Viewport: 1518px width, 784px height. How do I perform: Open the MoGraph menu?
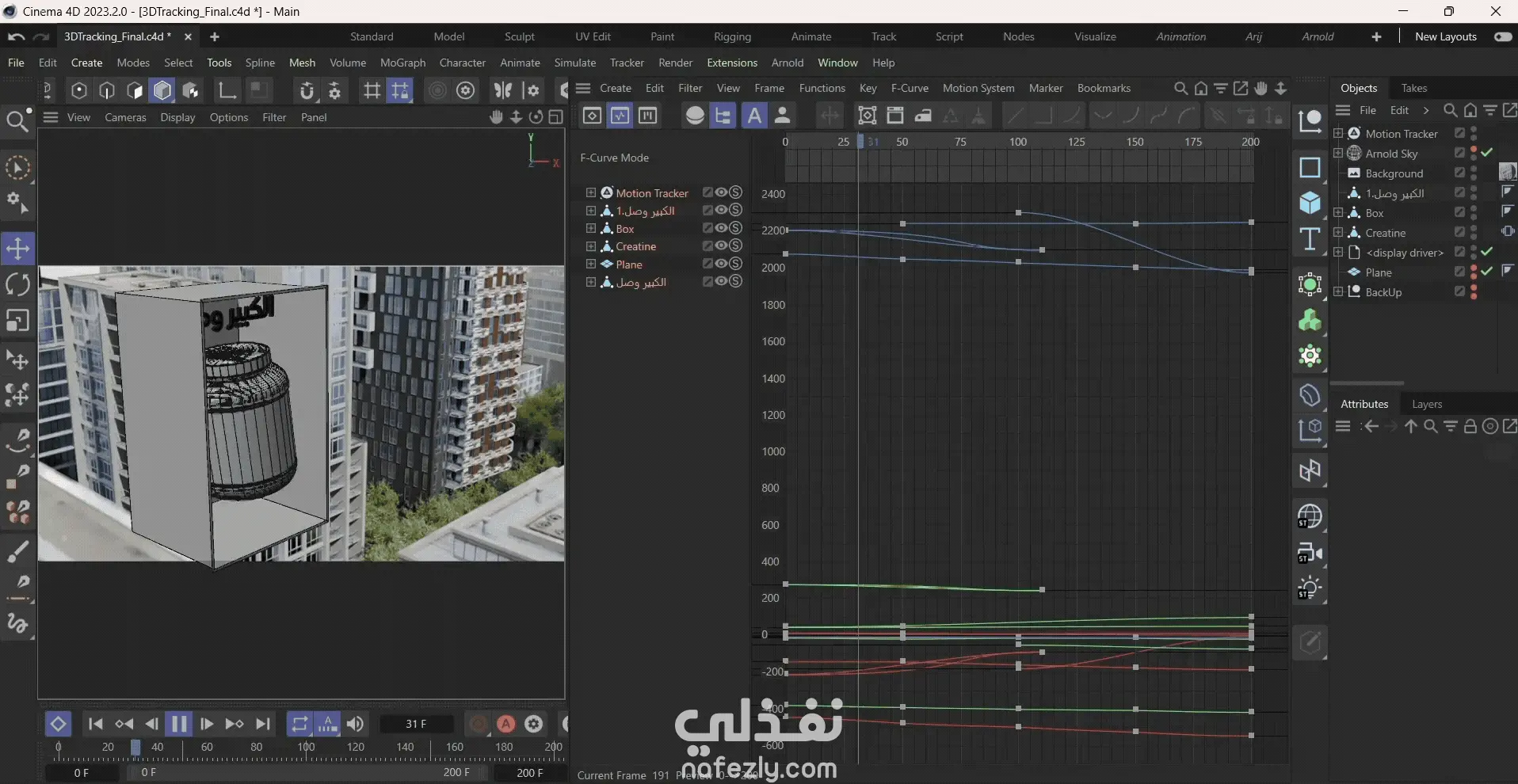(402, 63)
